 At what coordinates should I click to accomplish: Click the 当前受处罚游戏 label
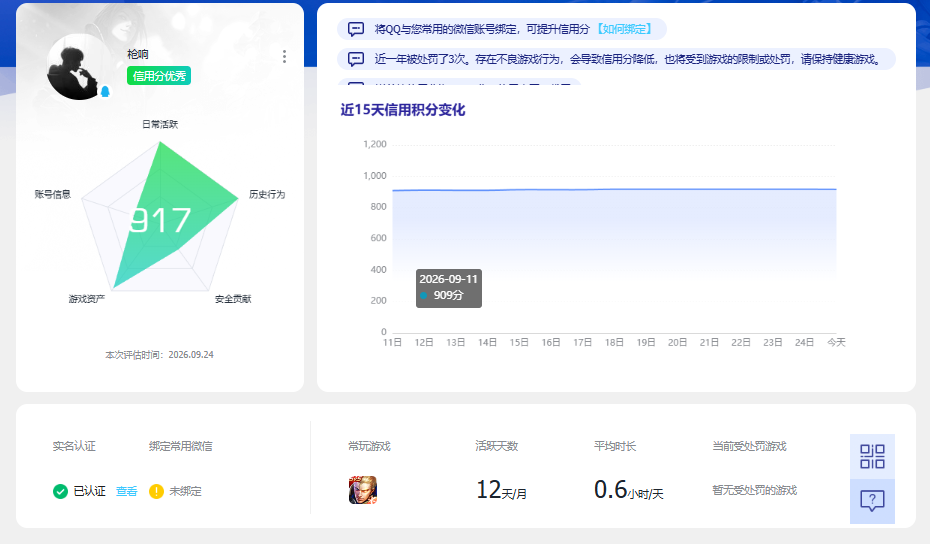pos(749,446)
